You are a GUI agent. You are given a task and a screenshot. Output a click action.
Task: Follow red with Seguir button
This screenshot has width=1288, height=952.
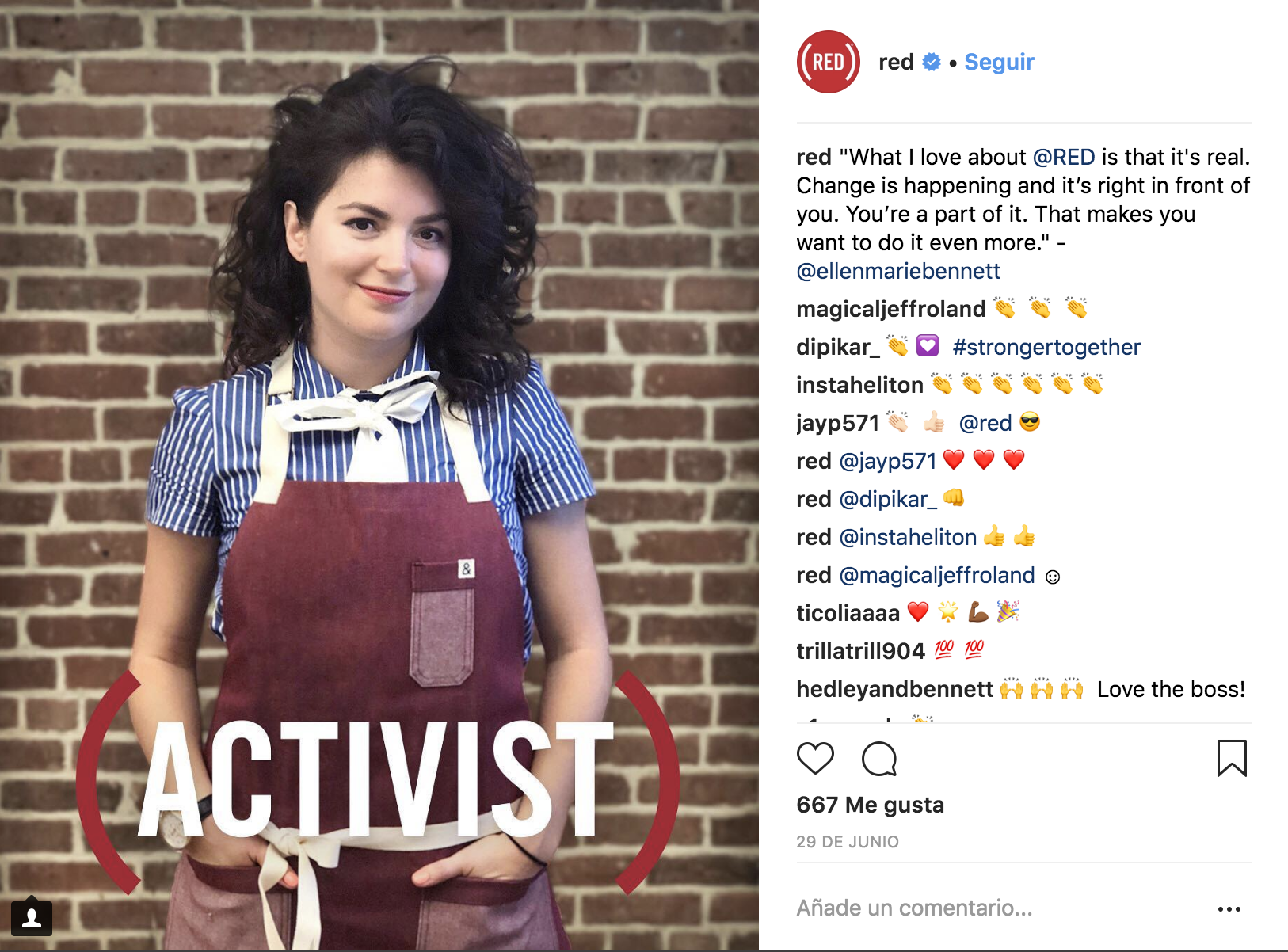999,62
